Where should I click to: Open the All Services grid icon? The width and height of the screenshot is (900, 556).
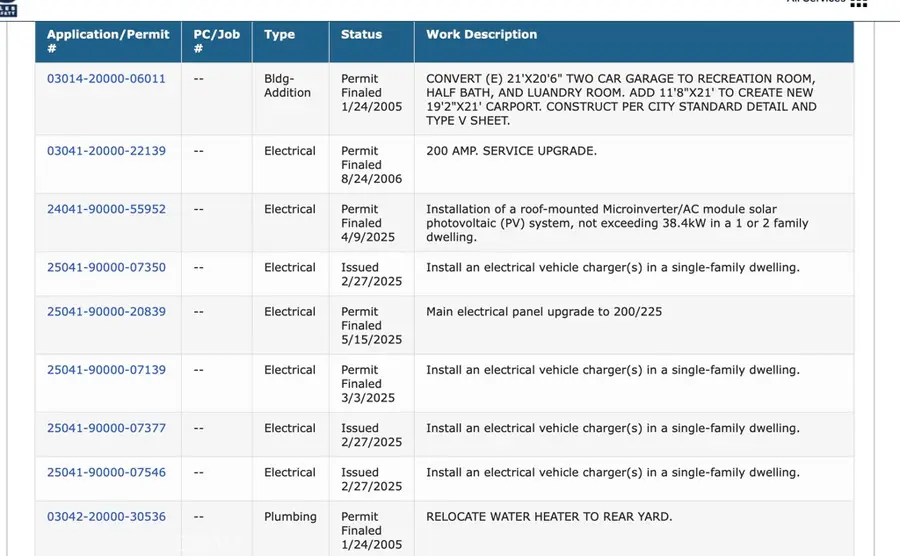857,3
